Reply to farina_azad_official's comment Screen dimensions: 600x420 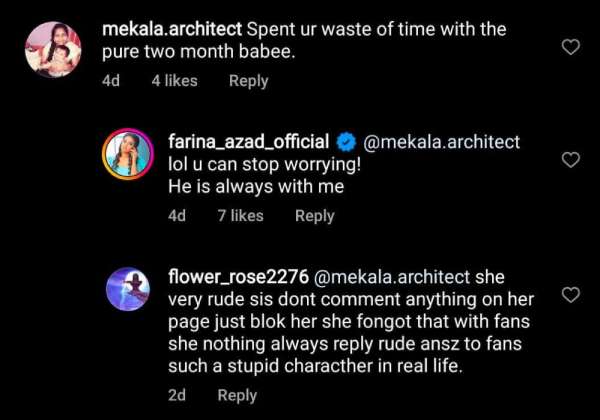[314, 215]
